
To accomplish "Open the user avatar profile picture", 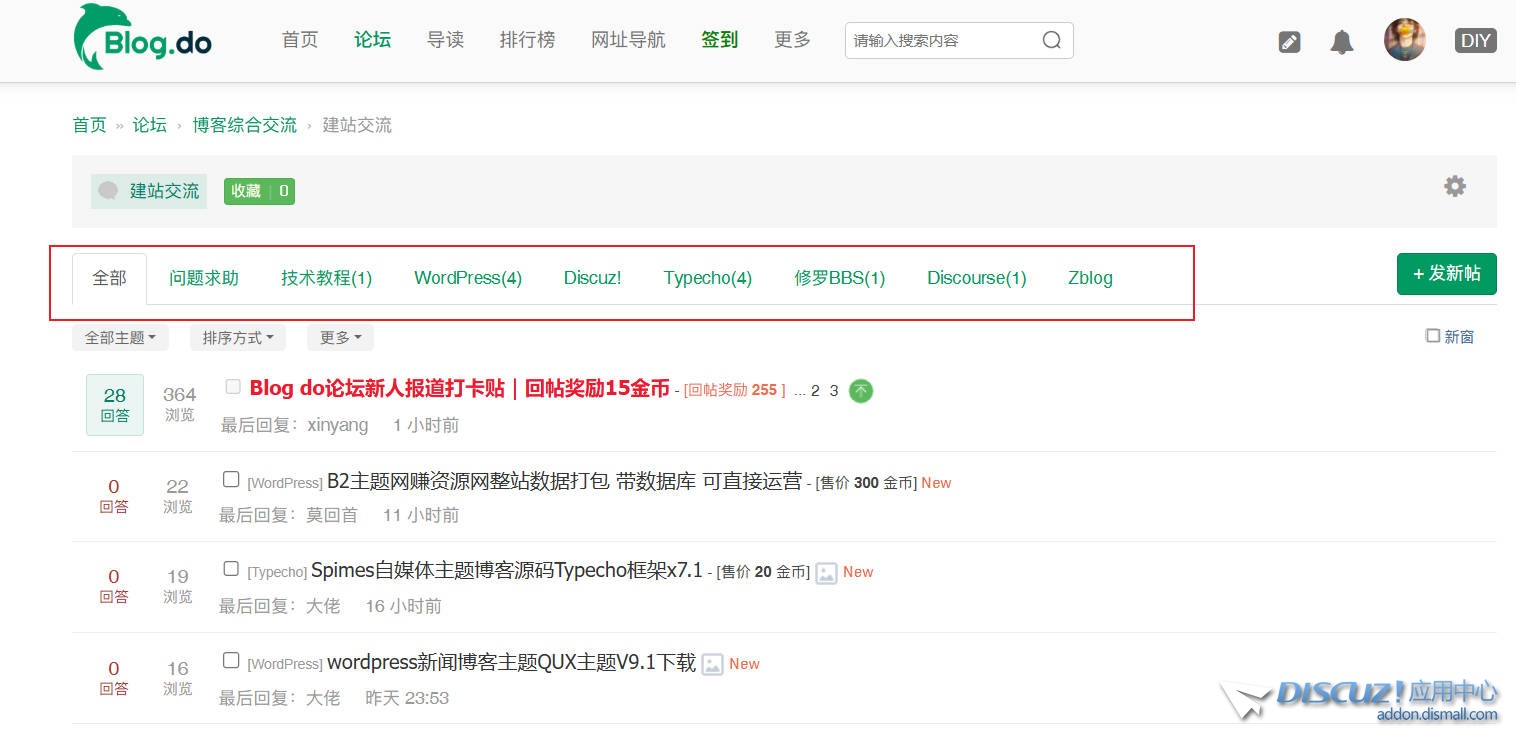I will [x=1404, y=40].
